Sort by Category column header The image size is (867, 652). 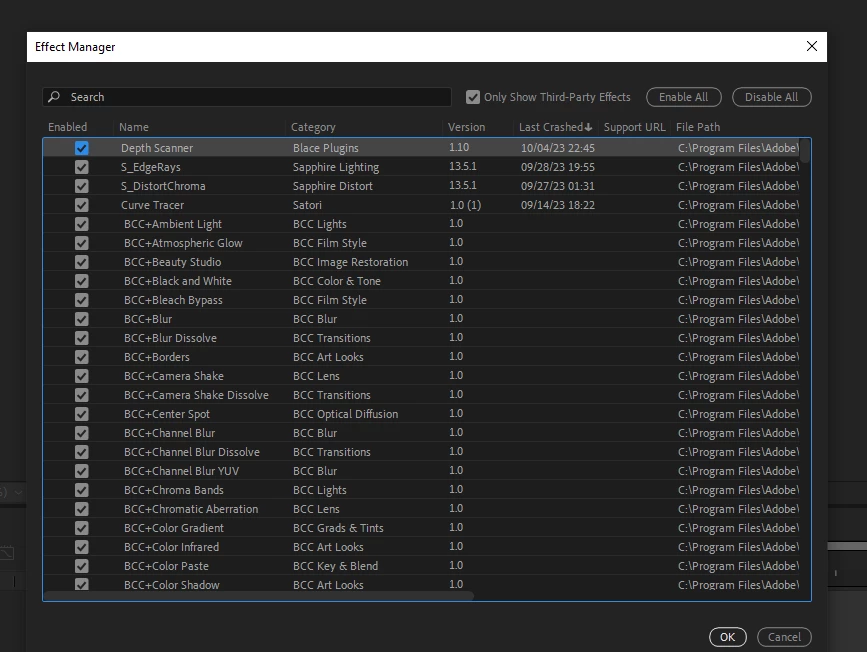point(313,127)
